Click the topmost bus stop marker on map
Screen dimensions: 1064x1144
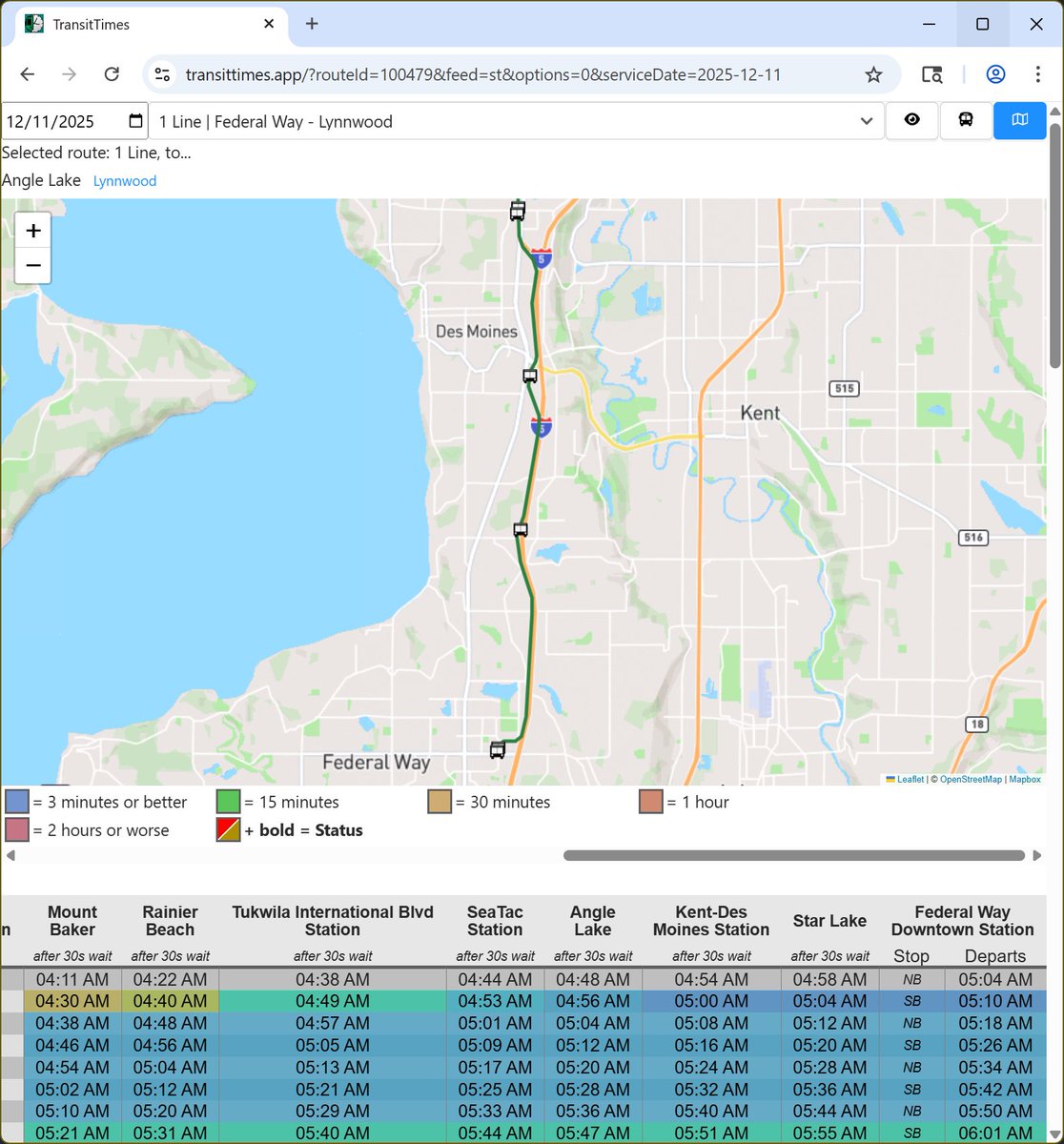click(518, 211)
